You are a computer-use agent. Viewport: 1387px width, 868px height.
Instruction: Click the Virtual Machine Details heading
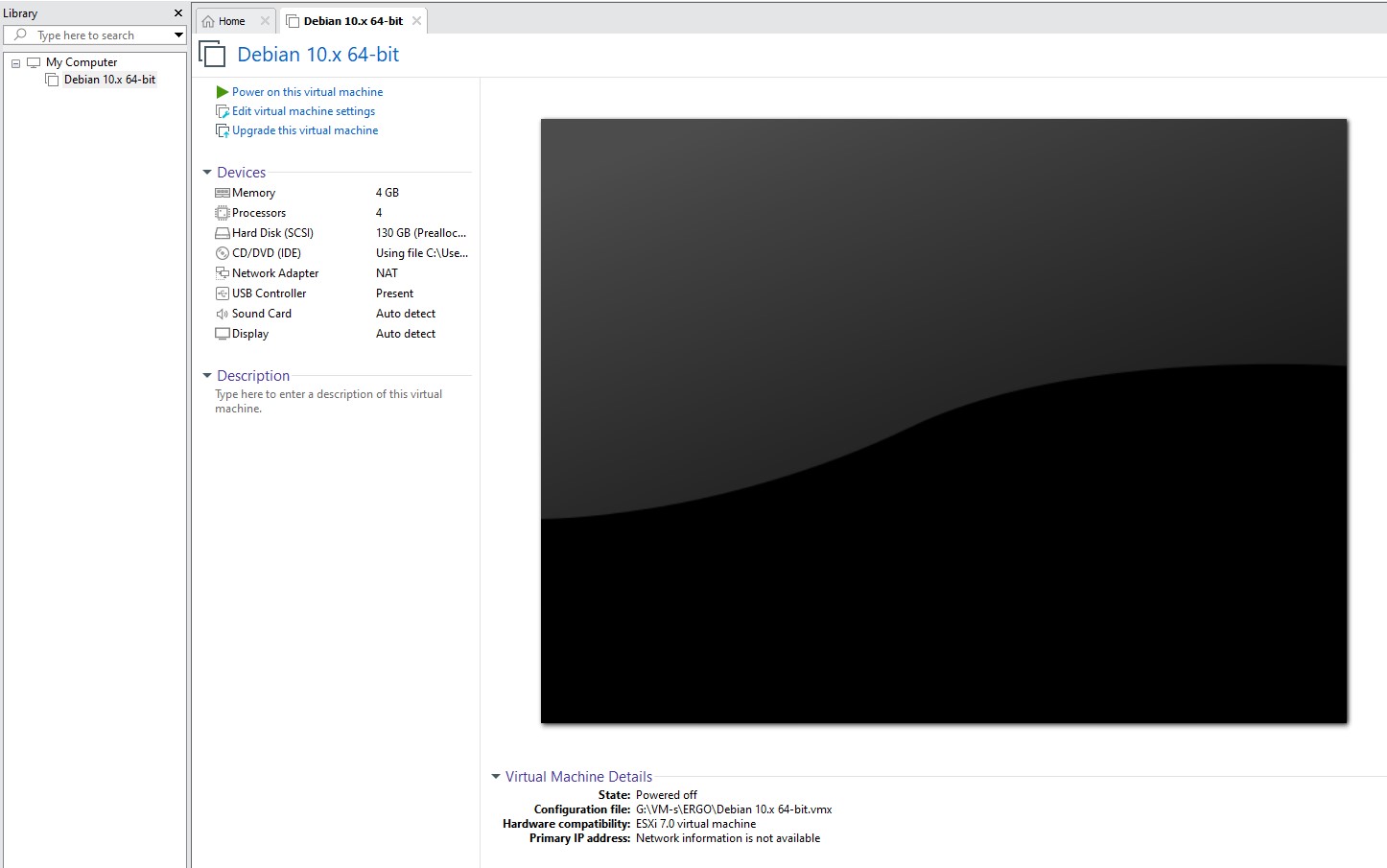click(578, 777)
